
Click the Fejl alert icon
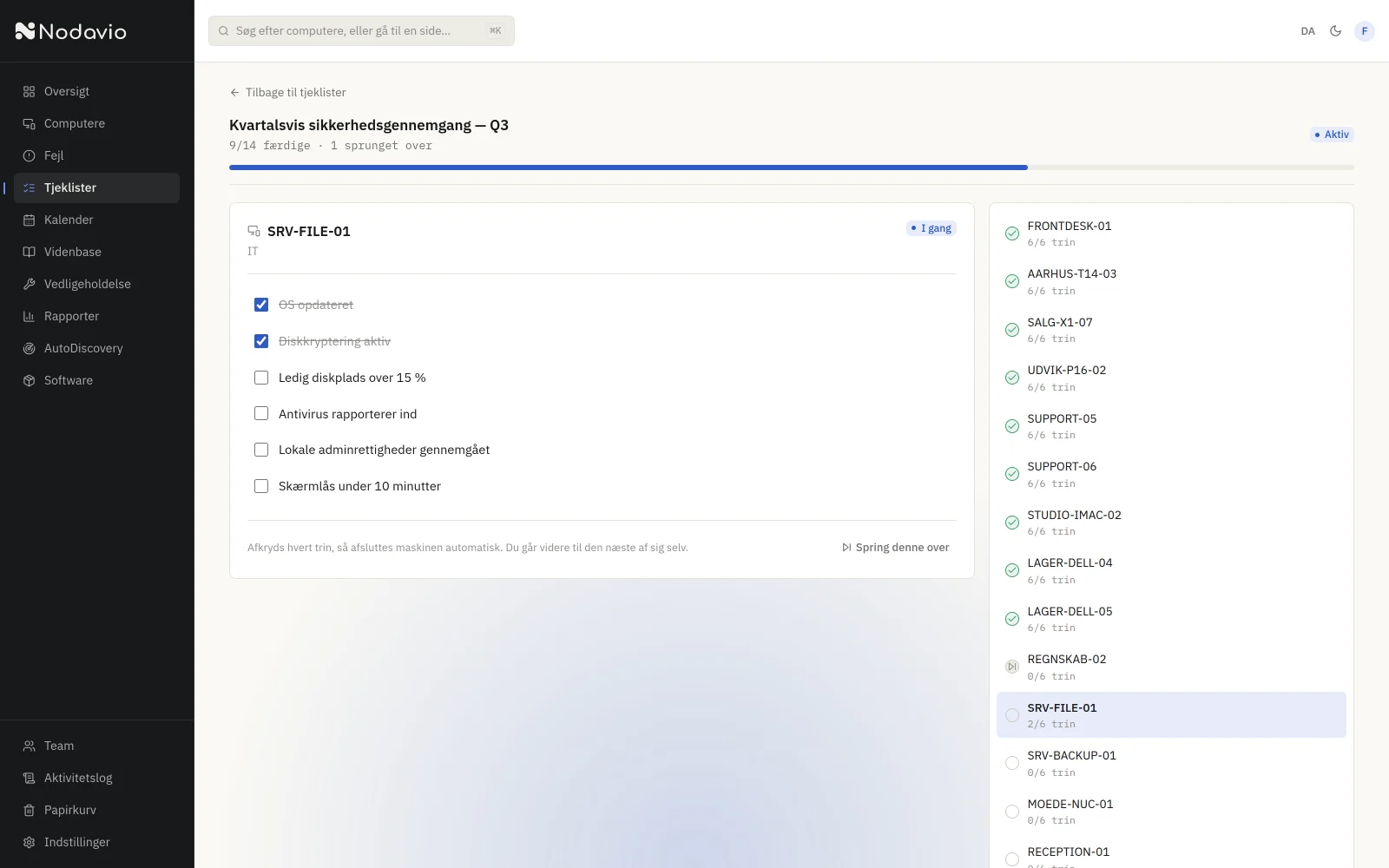coord(29,155)
